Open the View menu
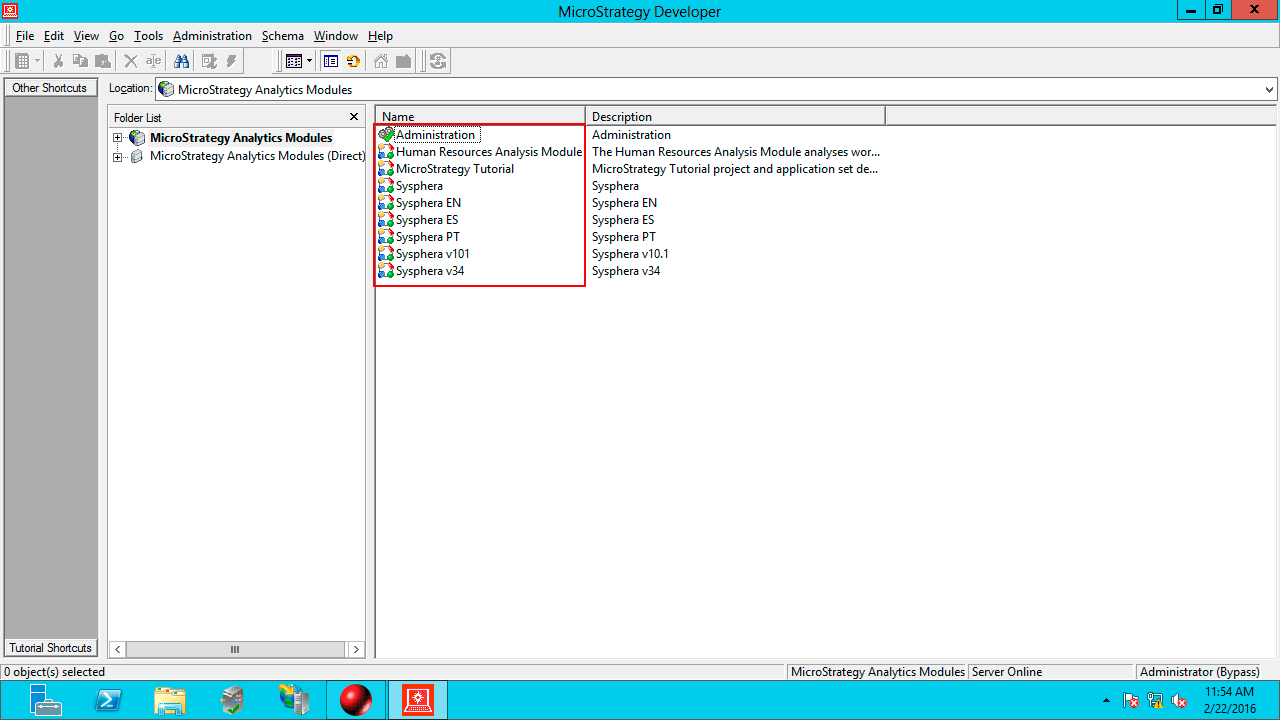The image size is (1280, 720). click(x=86, y=36)
